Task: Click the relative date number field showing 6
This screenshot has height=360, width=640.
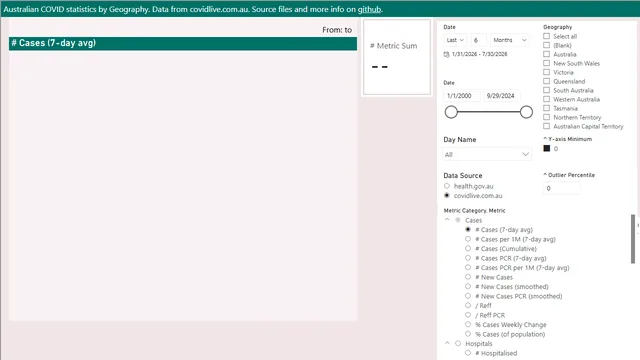Action: (478, 40)
